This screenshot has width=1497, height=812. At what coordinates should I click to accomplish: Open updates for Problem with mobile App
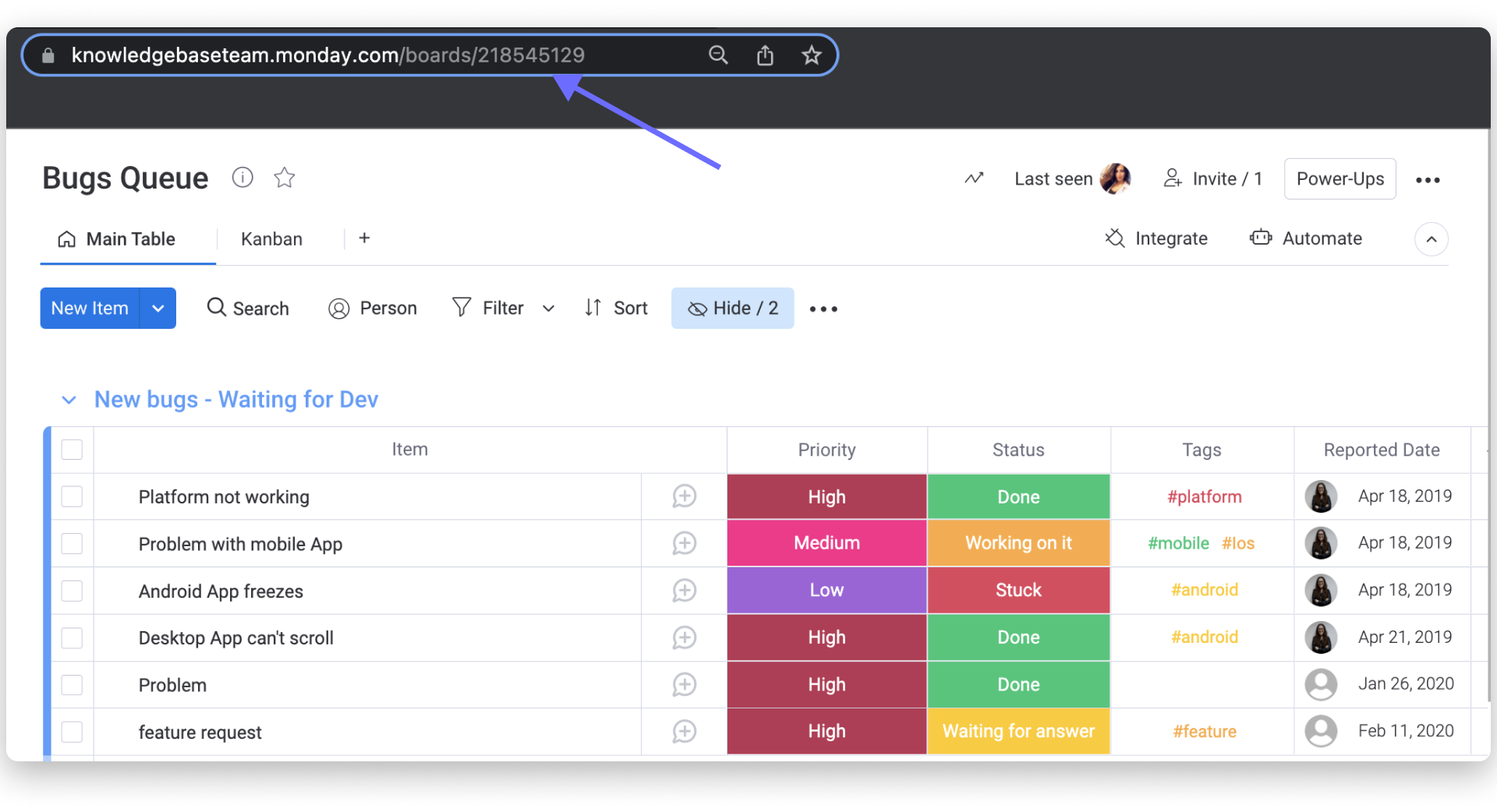click(x=685, y=543)
